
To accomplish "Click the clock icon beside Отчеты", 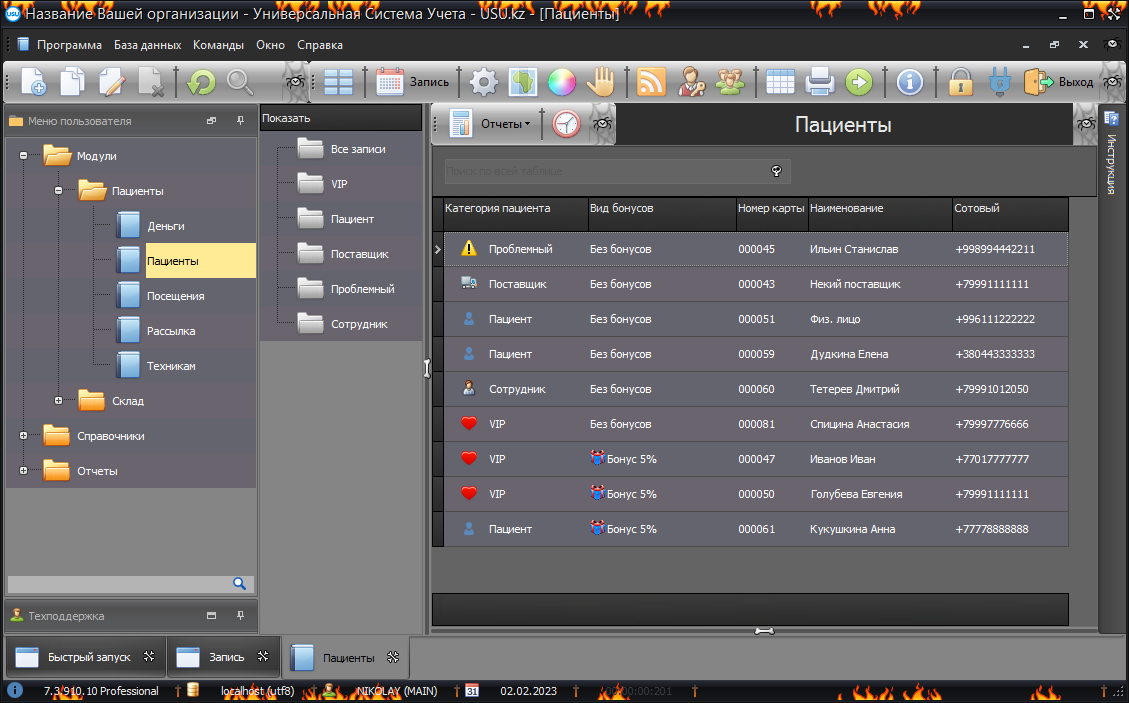I will 566,124.
